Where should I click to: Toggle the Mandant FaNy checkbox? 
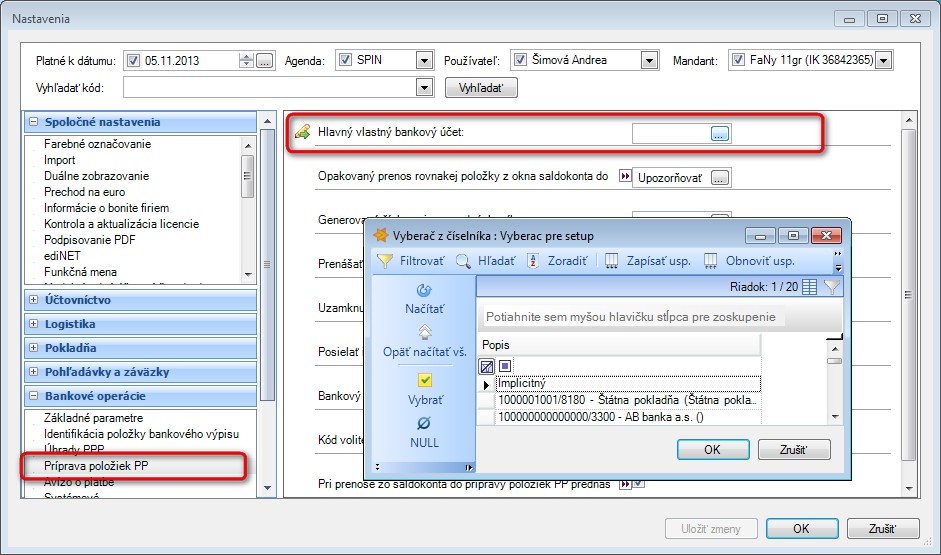tap(739, 59)
